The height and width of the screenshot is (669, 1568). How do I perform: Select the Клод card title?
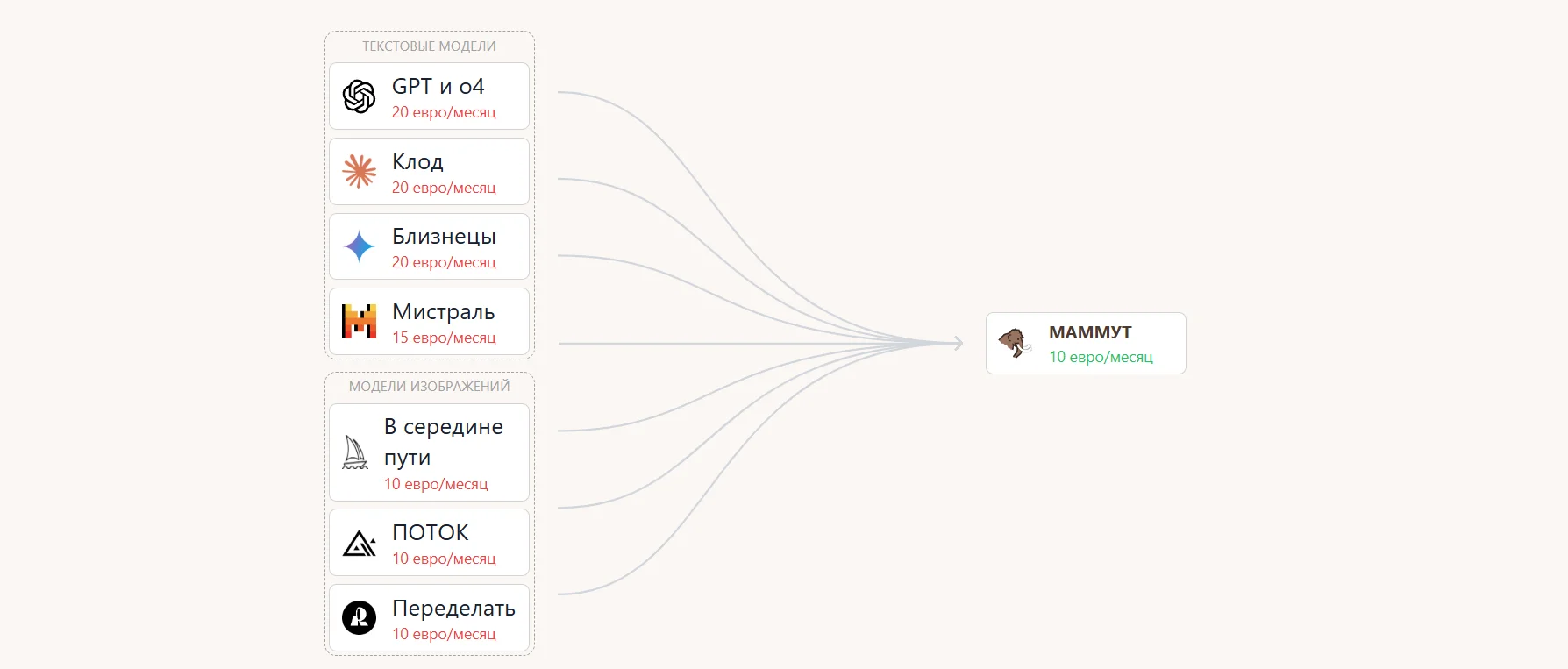coord(417,161)
